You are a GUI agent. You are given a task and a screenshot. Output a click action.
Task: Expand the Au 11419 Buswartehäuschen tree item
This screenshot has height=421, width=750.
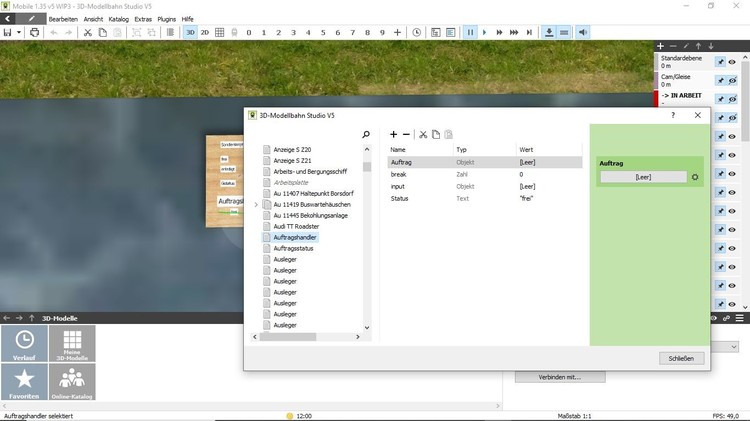tap(256, 204)
